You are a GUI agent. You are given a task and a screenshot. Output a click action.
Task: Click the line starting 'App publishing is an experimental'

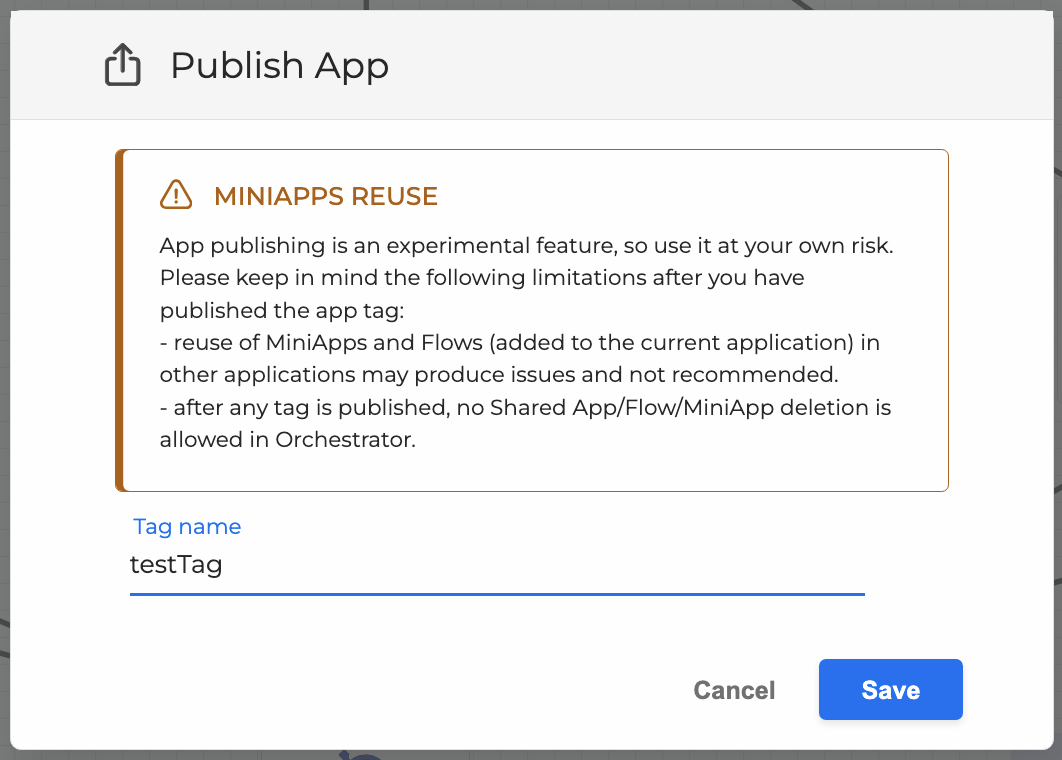tap(526, 245)
